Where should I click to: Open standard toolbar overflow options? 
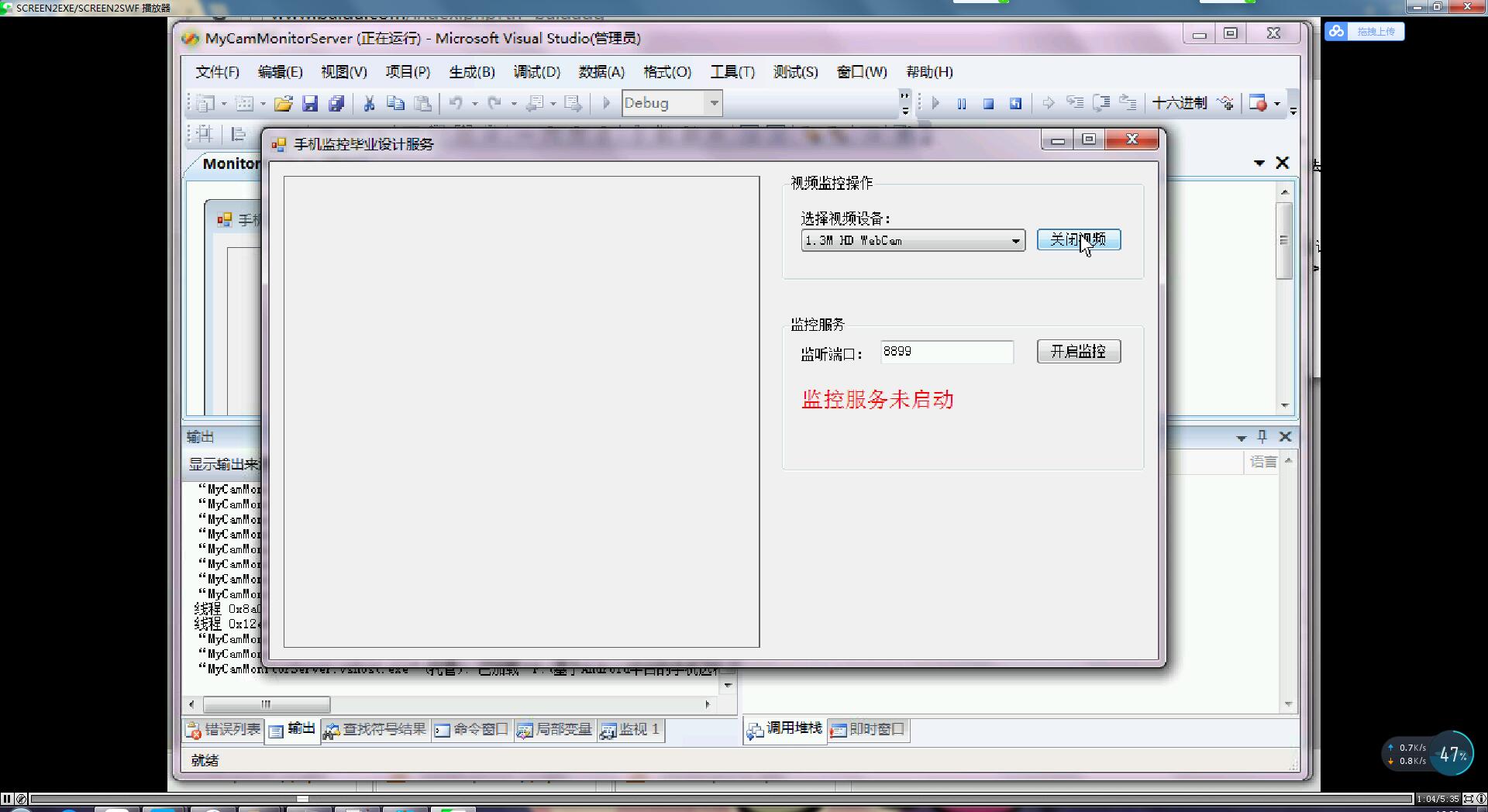(904, 103)
